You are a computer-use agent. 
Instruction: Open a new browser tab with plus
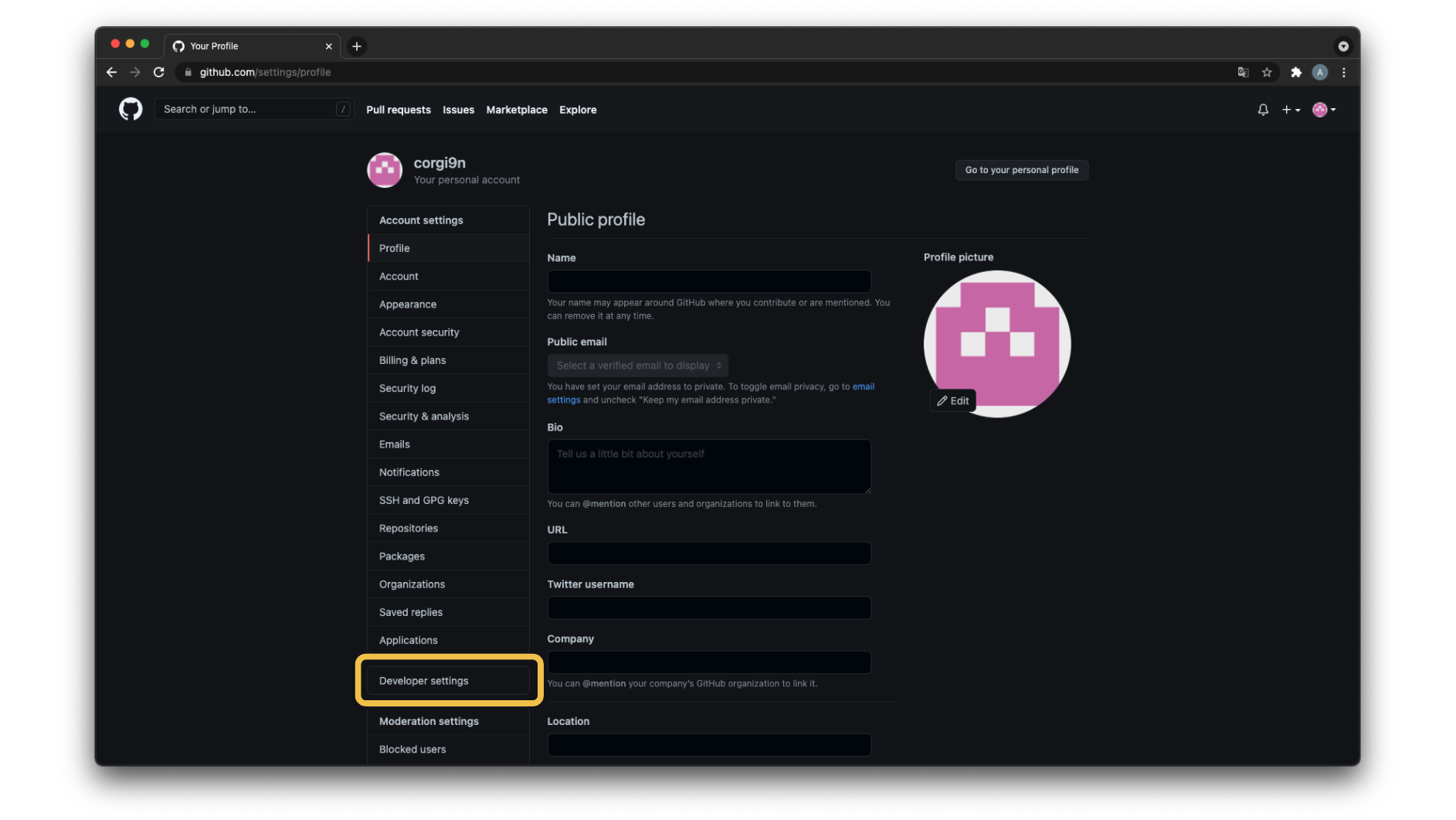(357, 46)
